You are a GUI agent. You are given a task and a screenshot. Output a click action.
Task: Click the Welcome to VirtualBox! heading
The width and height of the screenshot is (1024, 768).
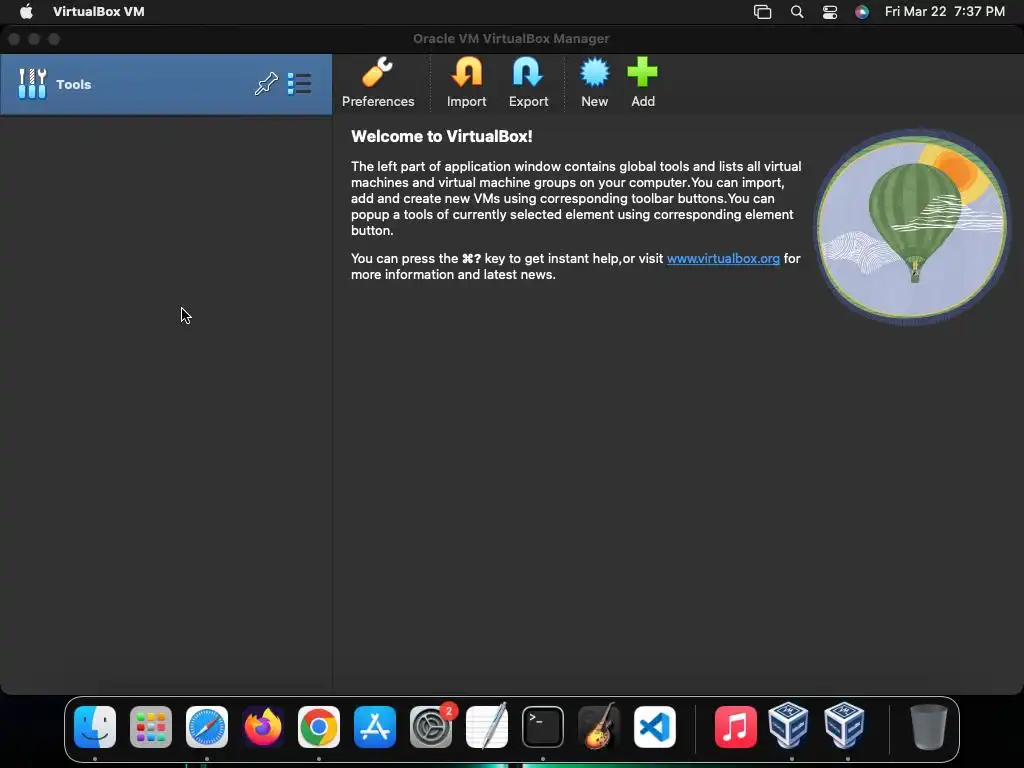point(441,136)
